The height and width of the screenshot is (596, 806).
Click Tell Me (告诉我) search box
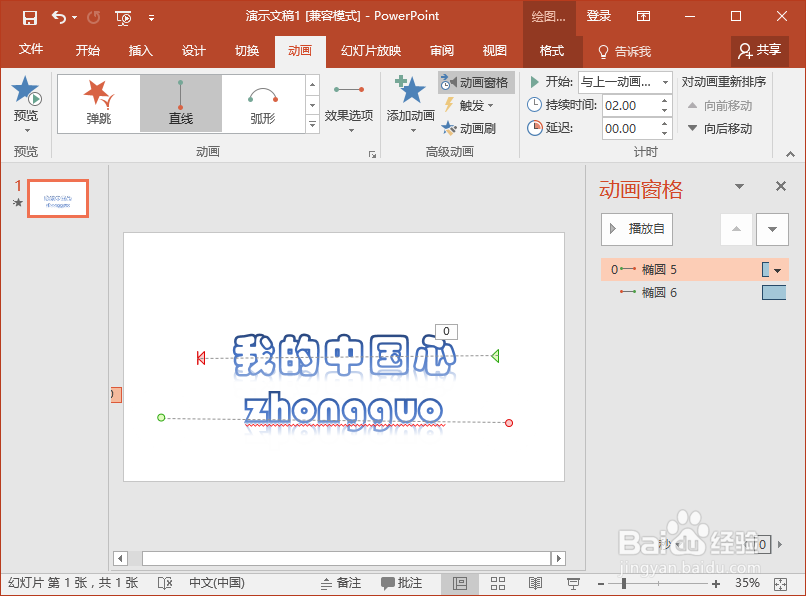(x=625, y=51)
